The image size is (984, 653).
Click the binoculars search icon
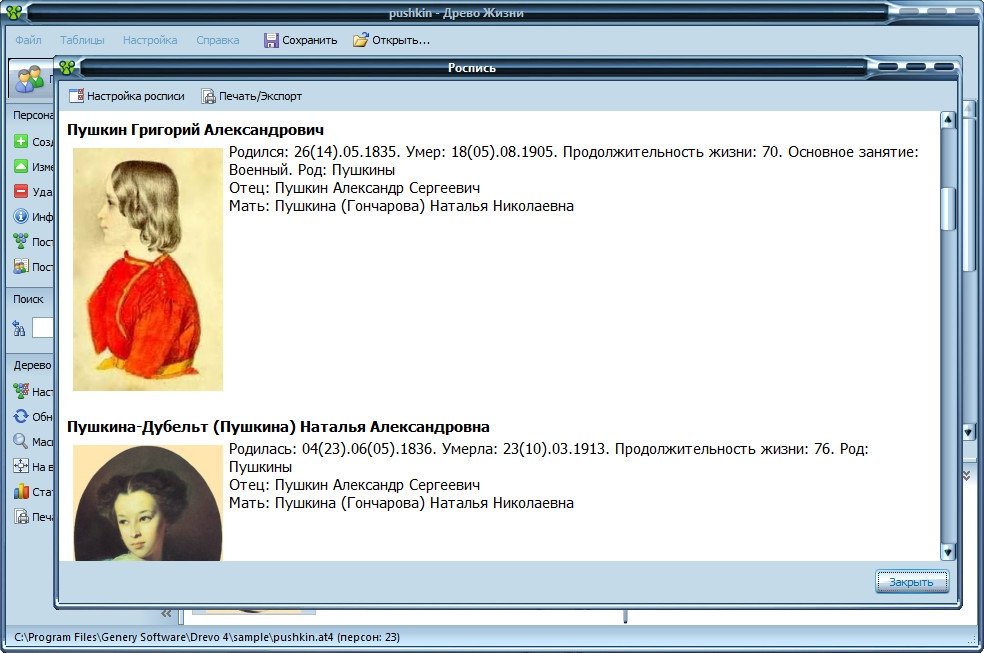pyautogui.click(x=19, y=328)
